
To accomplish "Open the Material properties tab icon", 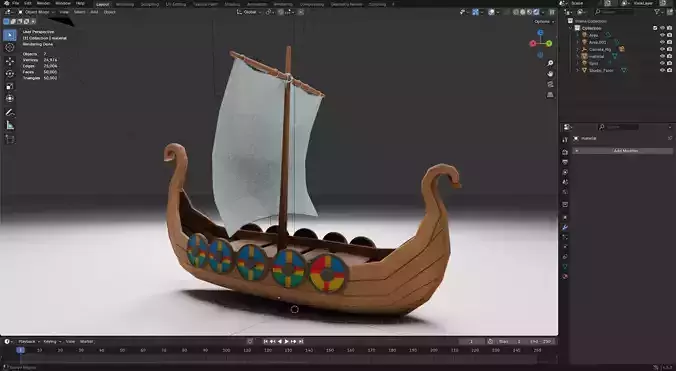I will click(565, 276).
